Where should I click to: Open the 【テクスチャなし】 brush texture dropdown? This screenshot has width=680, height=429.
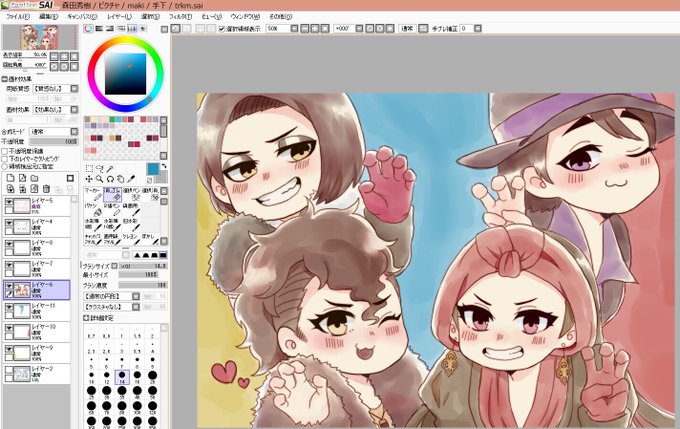click(136, 307)
